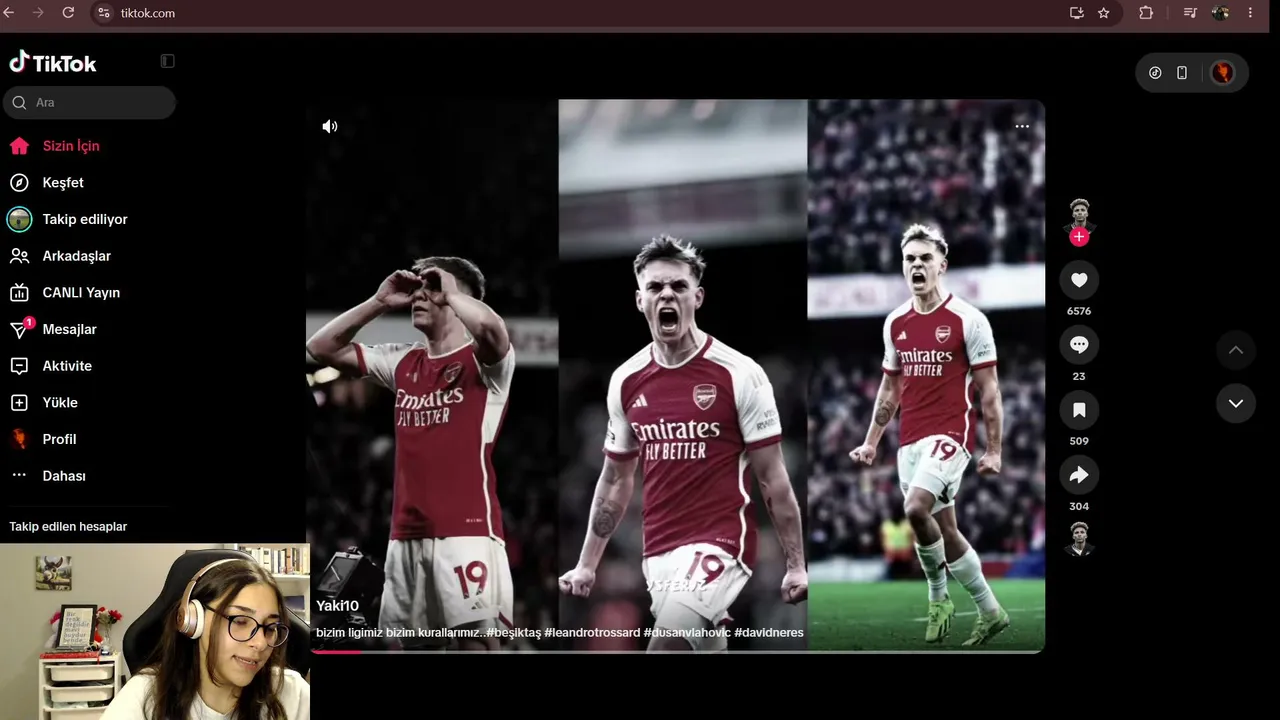Click the coin icon in top-right pill
Viewport: 1280px width, 720px height.
point(1155,73)
